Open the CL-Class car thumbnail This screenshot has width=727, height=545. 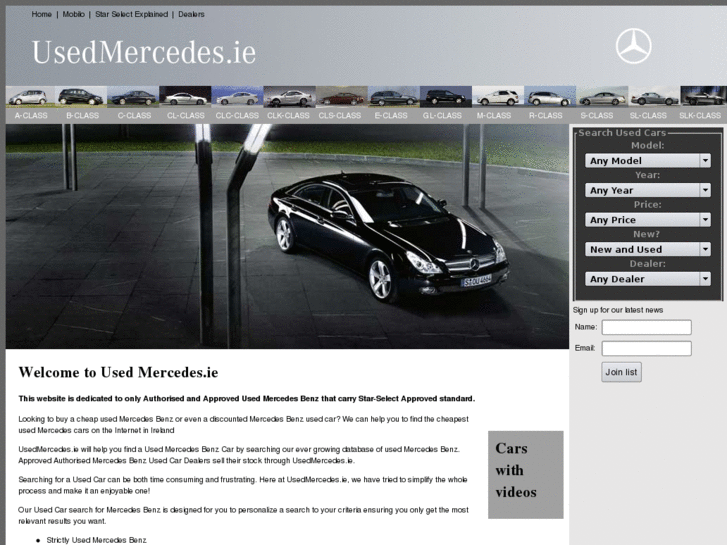click(x=185, y=97)
